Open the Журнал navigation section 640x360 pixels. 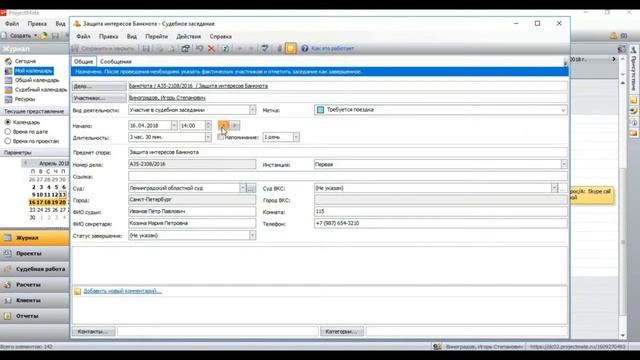tap(34, 238)
